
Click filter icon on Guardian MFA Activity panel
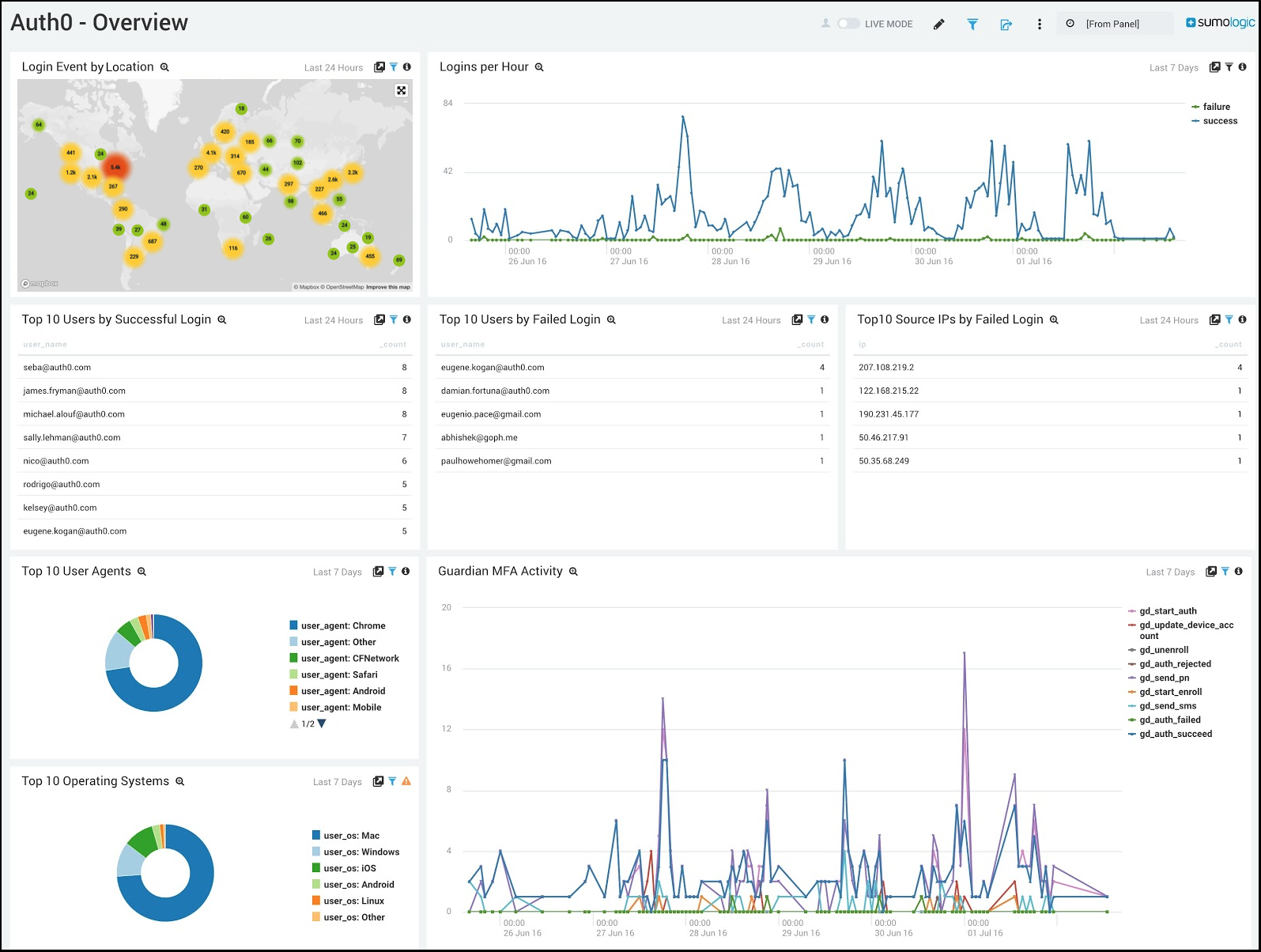pos(1225,572)
